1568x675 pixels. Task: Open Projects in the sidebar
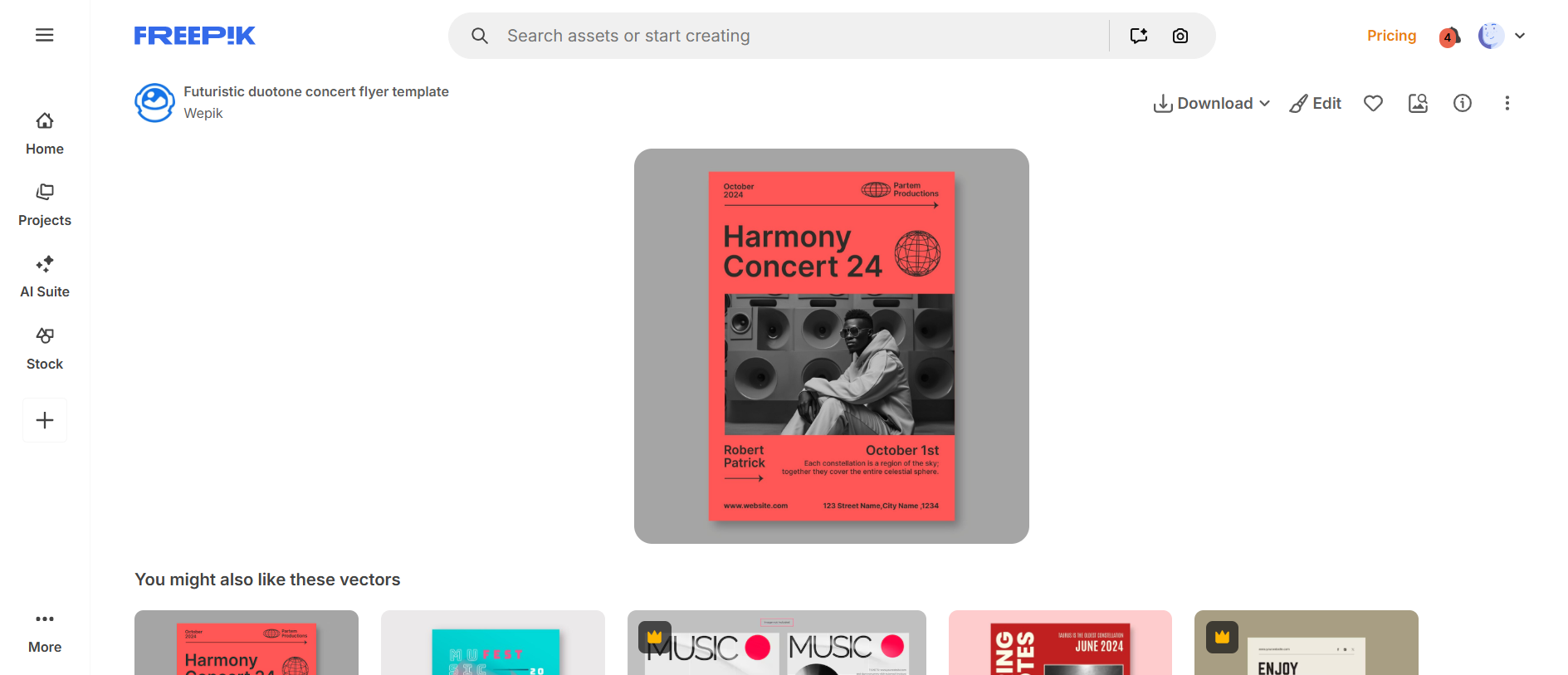click(45, 205)
